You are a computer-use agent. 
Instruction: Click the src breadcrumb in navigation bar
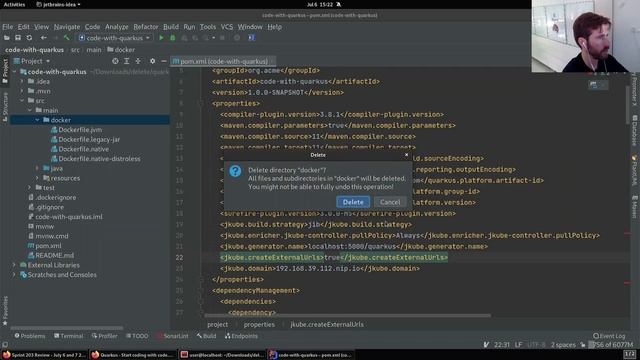75,50
